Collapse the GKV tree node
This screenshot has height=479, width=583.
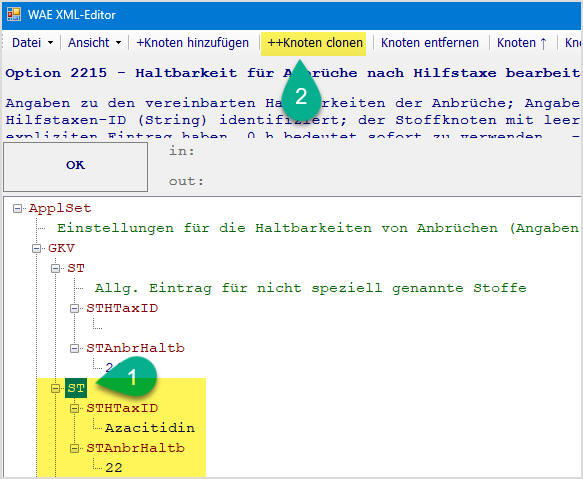[36, 248]
